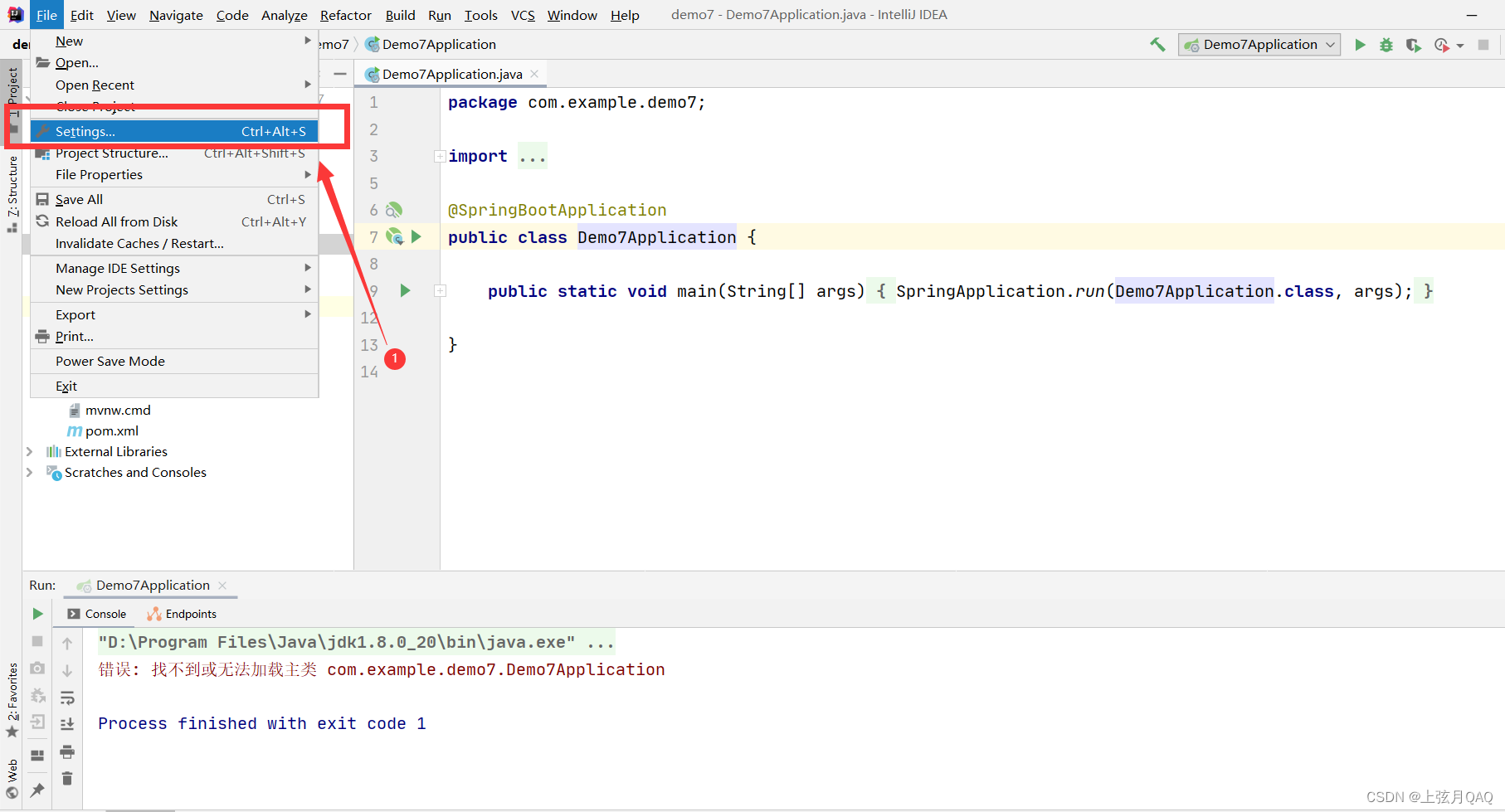Expand New Projects Settings submenu
1505x812 pixels.
[174, 289]
